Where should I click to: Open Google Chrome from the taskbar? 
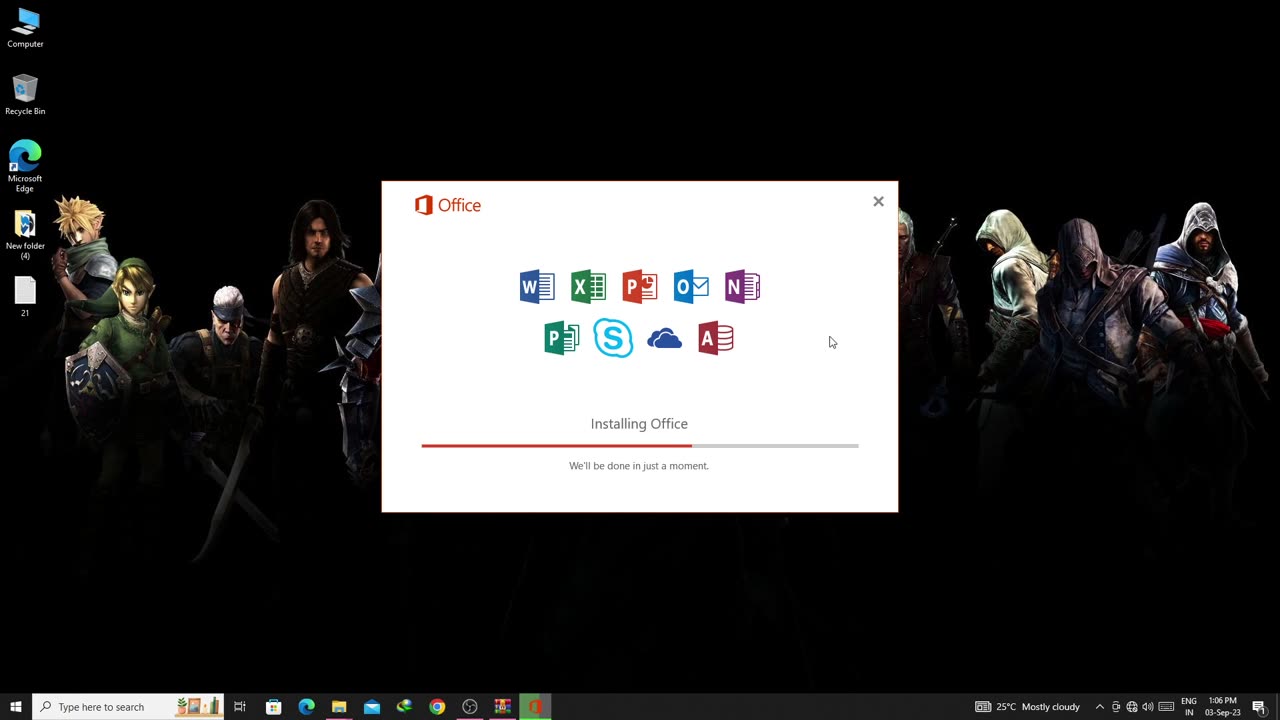[x=437, y=707]
